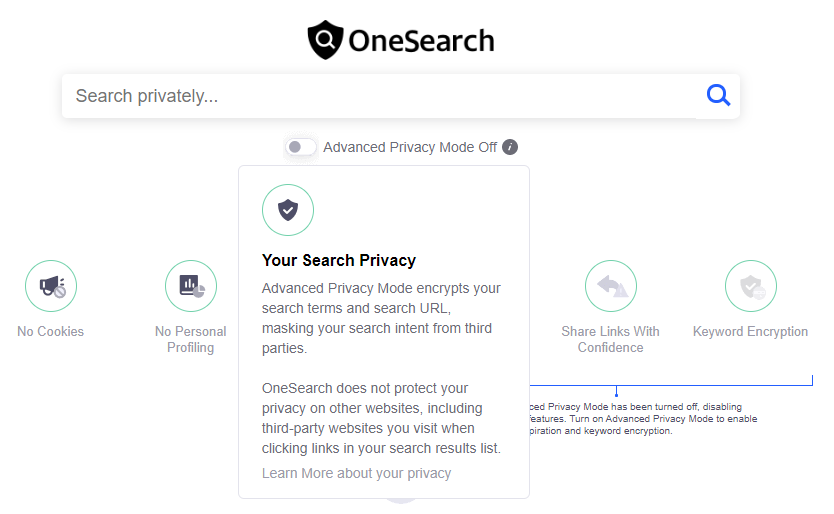This screenshot has width=834, height=514.
Task: Click the info icon beside Advanced Privacy Mode
Action: point(510,147)
